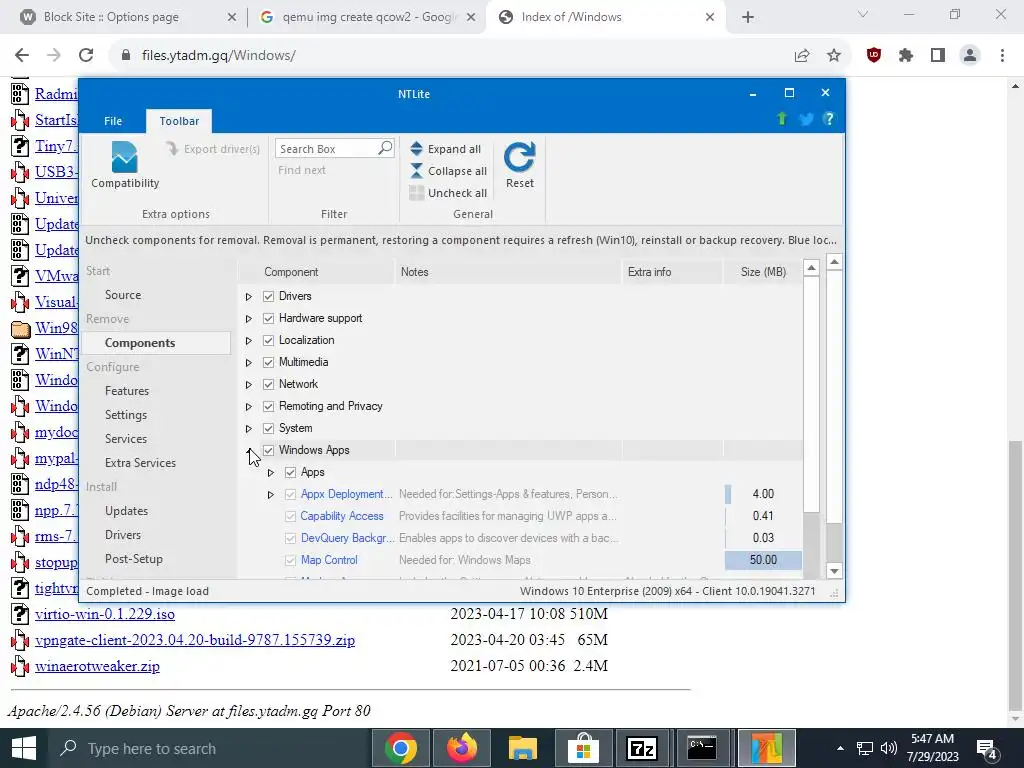Image resolution: width=1024 pixels, height=768 pixels.
Task: Uncheck the Apps sub-item checkbox
Action: [291, 472]
